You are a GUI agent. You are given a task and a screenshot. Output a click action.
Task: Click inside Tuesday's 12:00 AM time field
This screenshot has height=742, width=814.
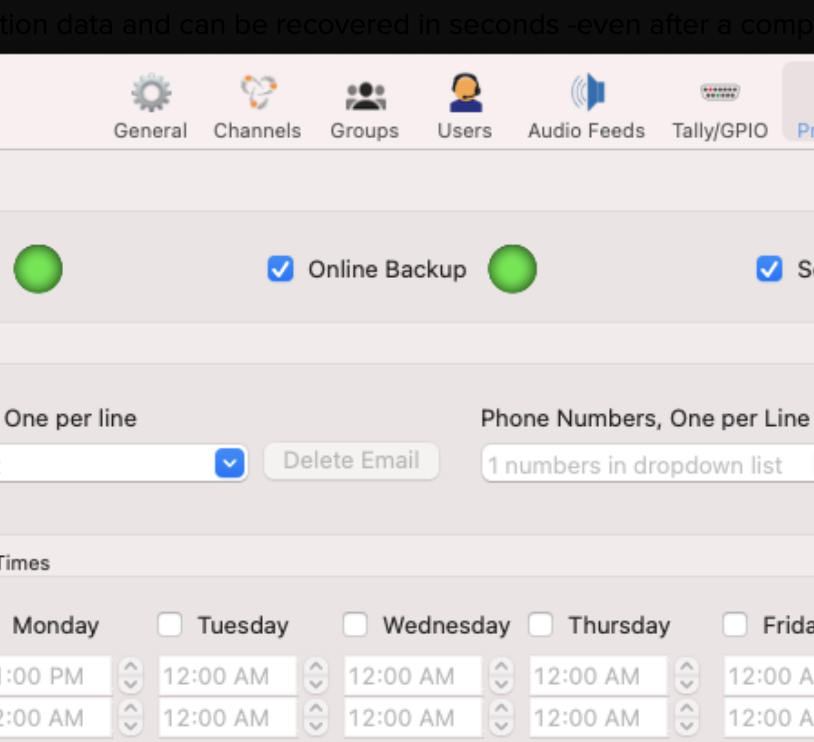point(220,676)
